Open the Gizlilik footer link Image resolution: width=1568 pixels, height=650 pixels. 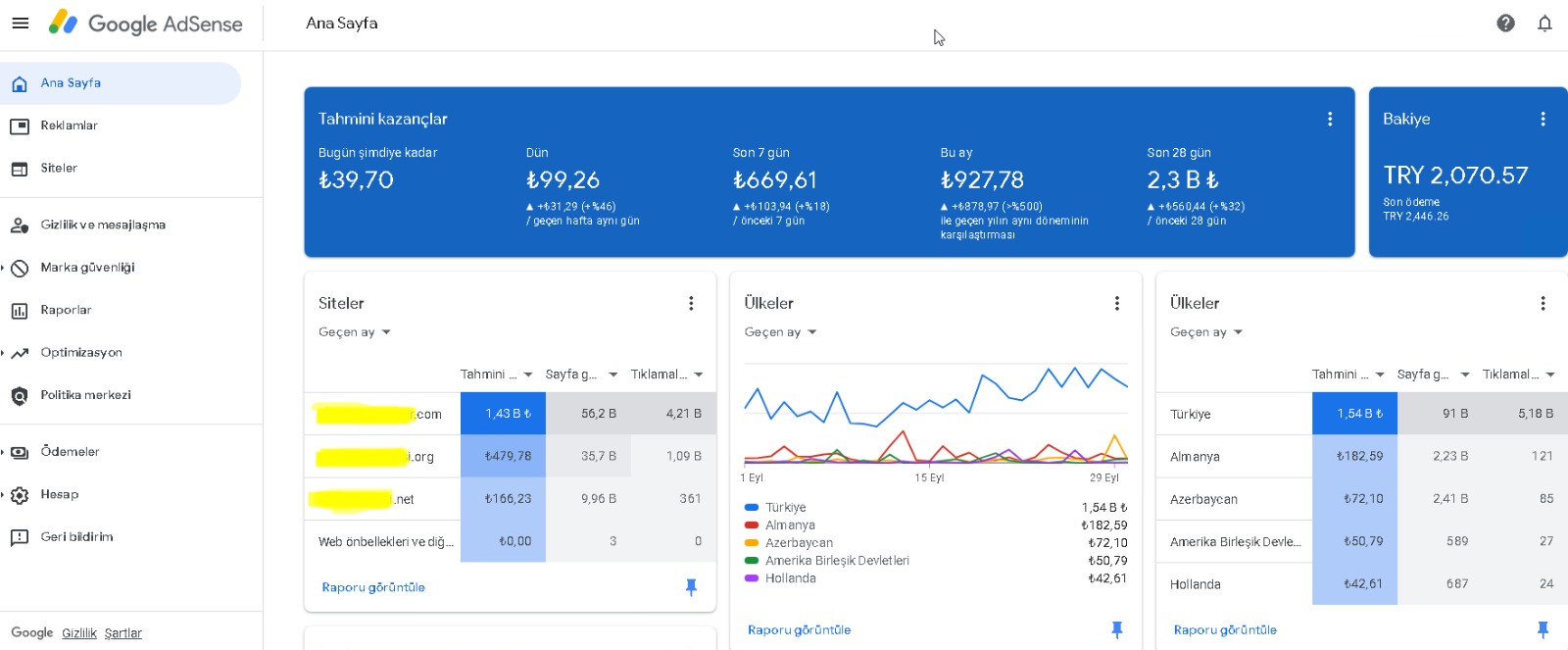click(x=79, y=633)
